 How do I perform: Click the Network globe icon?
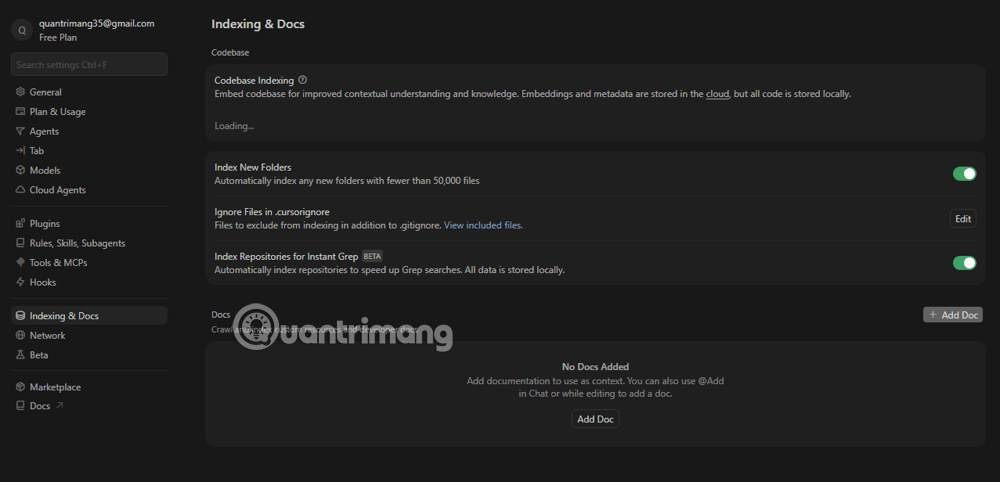[20, 335]
